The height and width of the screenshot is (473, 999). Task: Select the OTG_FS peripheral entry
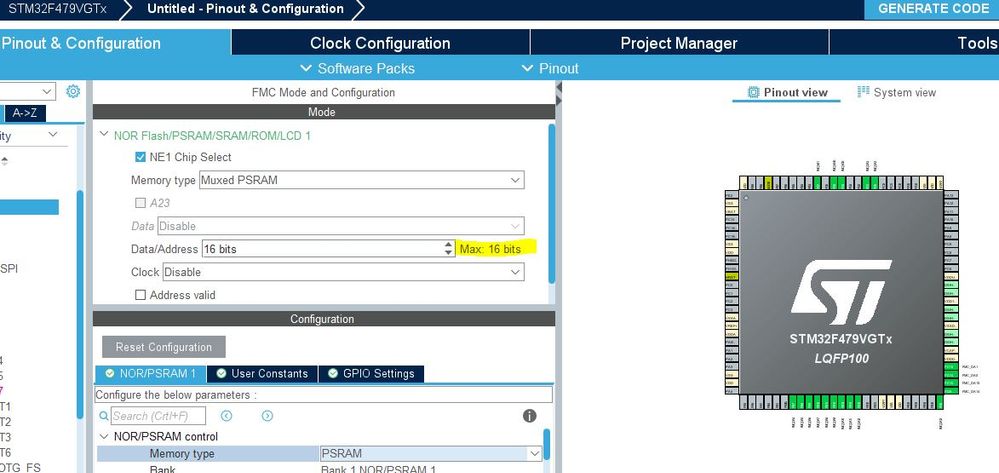(20, 467)
